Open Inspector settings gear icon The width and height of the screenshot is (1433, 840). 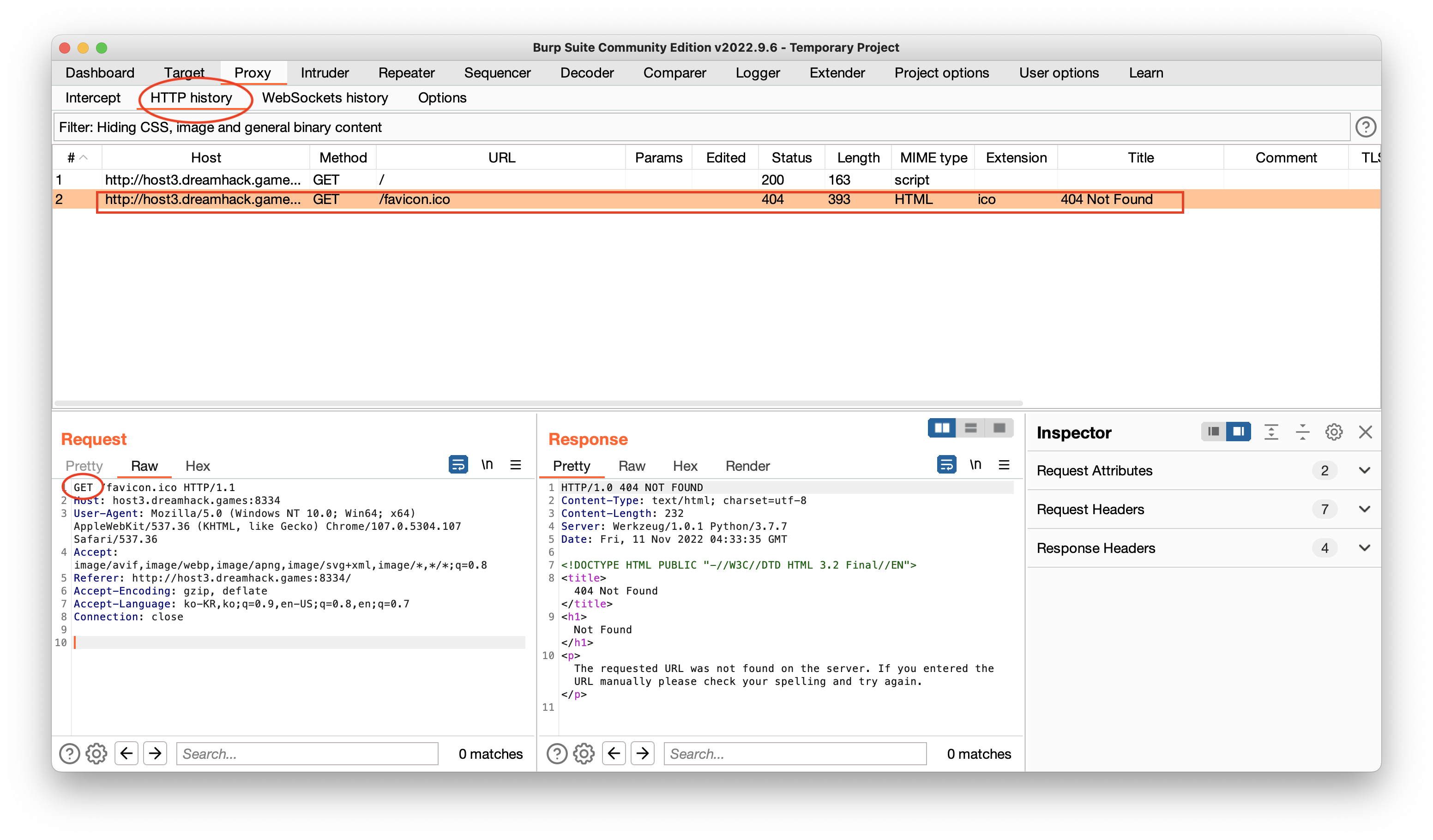pyautogui.click(x=1333, y=432)
